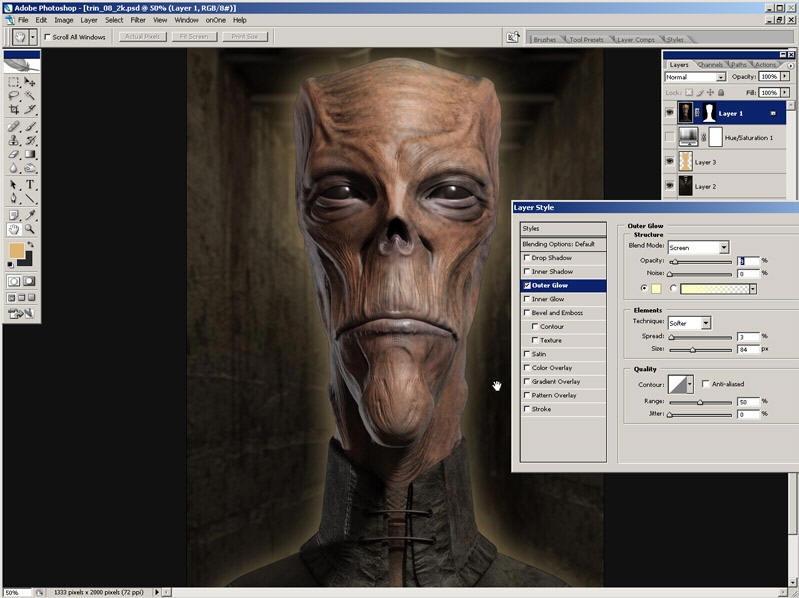This screenshot has height=598, width=799.
Task: Click the Outer Glow color swatch
Action: [x=656, y=289]
